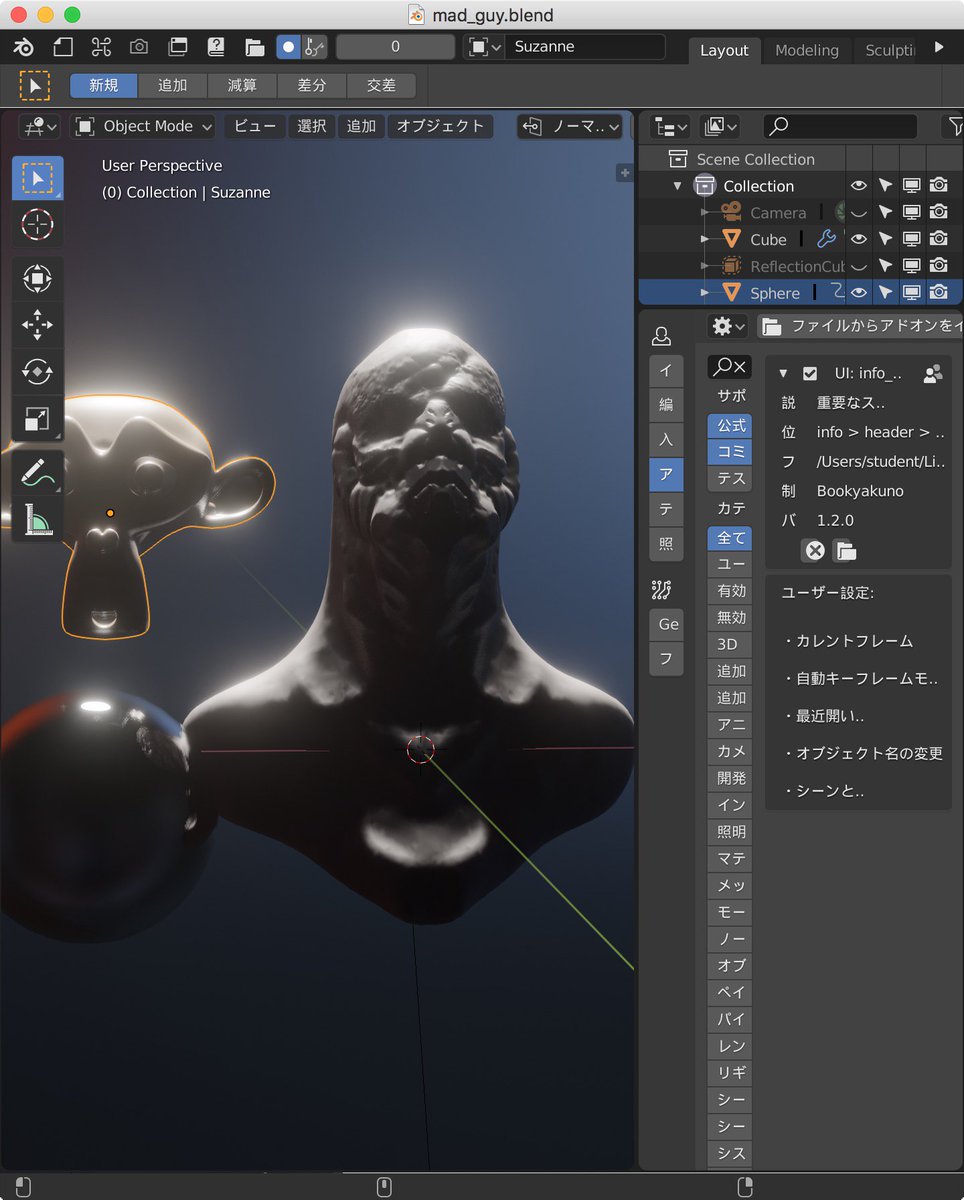The height and width of the screenshot is (1200, 964).
Task: Select the Transform tool
Action: point(37,279)
